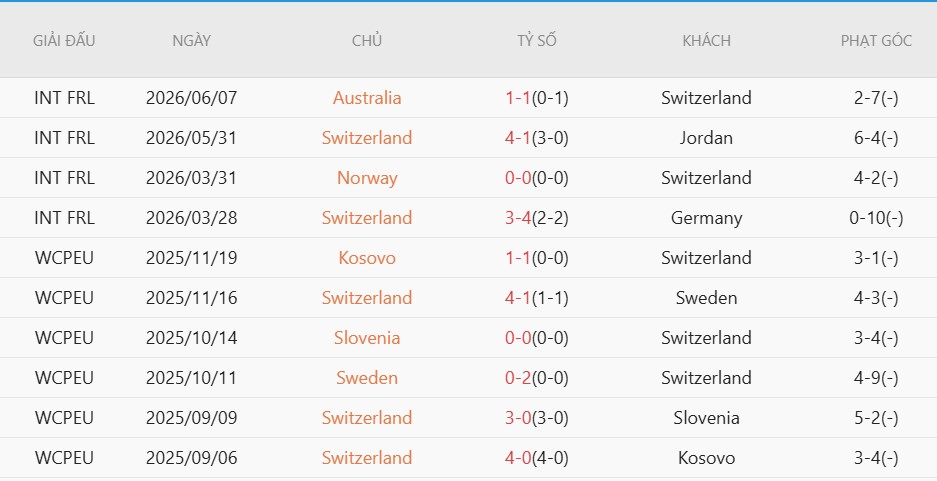Image resolution: width=937 pixels, height=481 pixels.
Task: Select Slovenia home team on 2025/10/14
Action: (x=367, y=338)
